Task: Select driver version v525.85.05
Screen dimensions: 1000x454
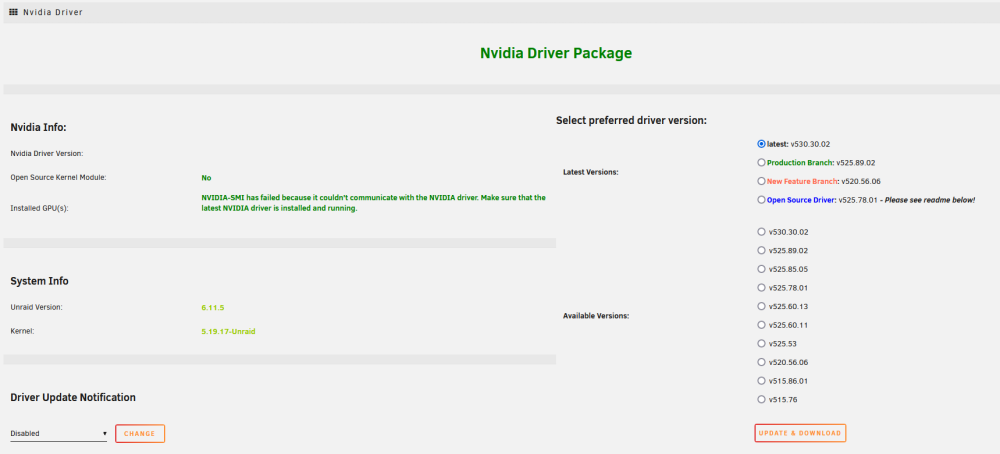Action: pos(761,269)
